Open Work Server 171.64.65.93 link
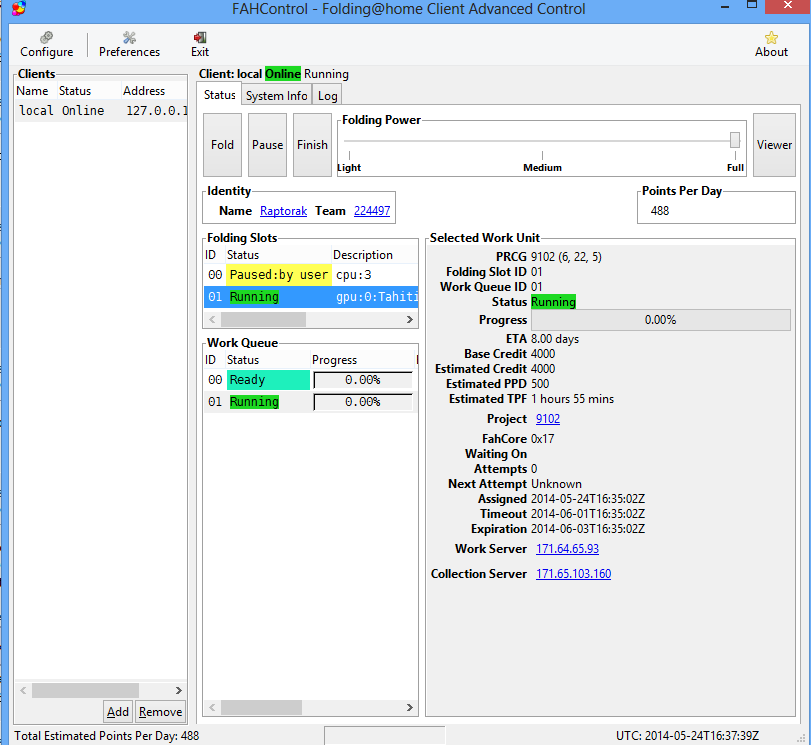This screenshot has height=745, width=811. [567, 549]
